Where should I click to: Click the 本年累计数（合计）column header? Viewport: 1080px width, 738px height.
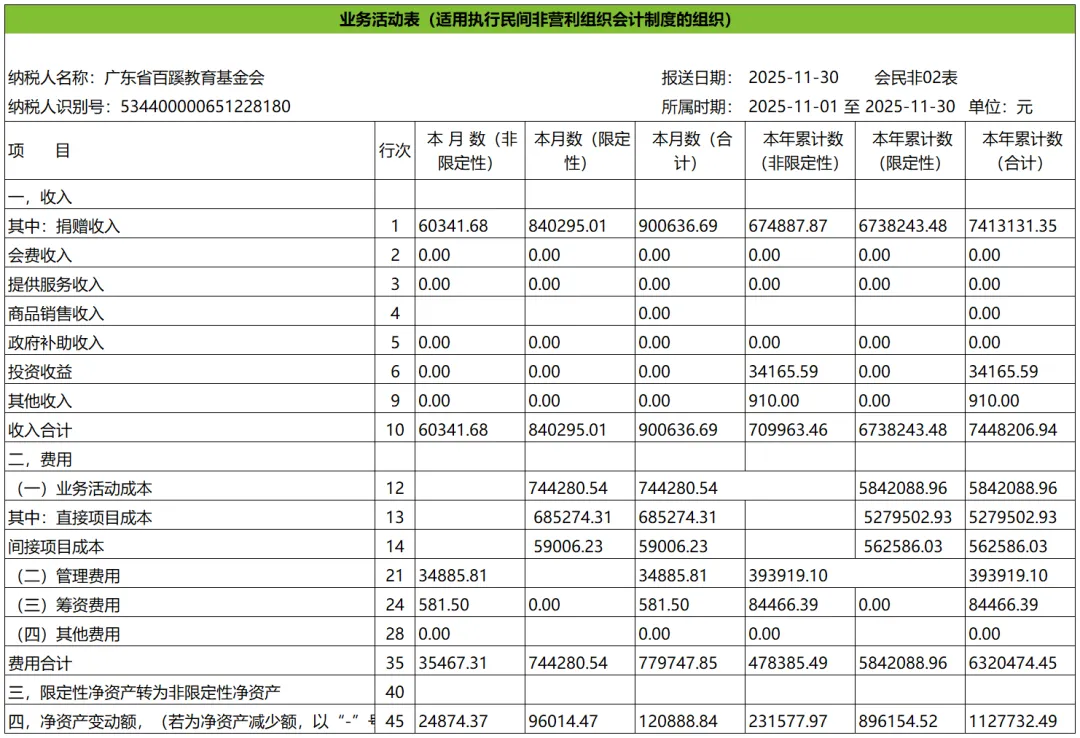tap(1020, 151)
